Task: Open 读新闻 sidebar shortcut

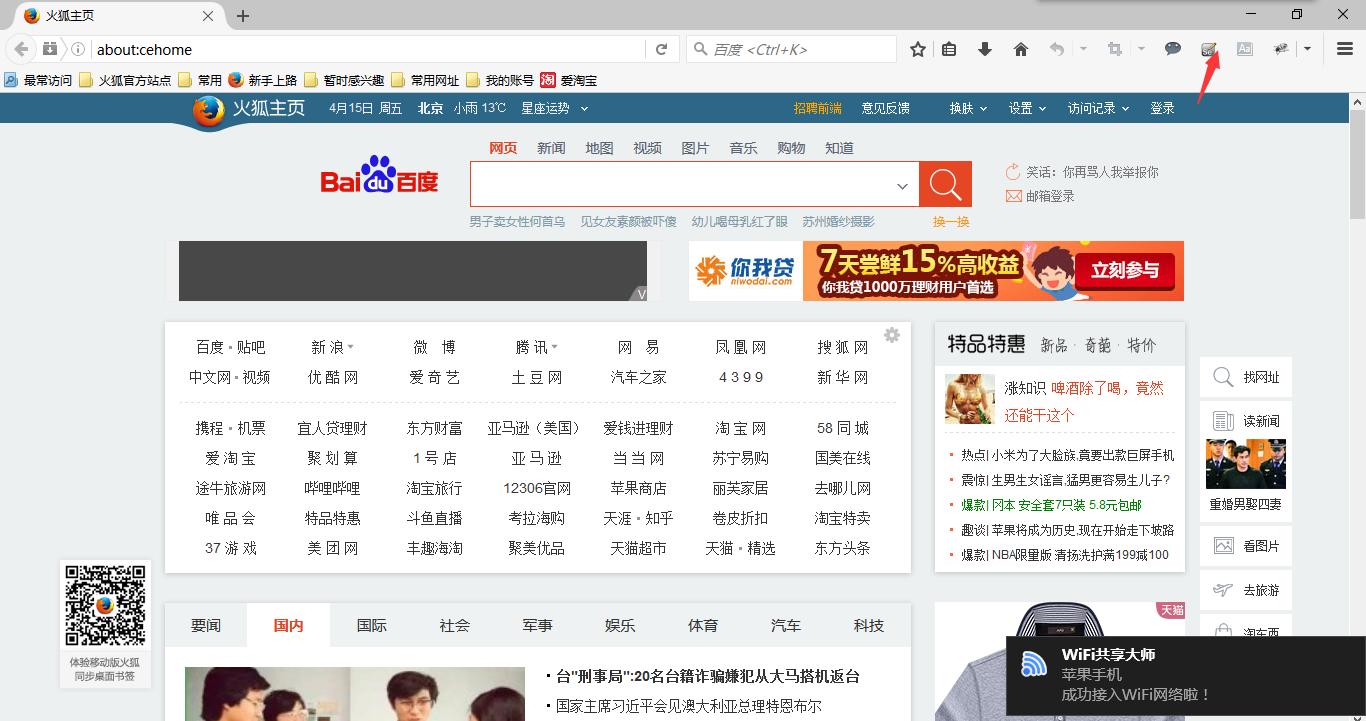Action: (x=1245, y=421)
